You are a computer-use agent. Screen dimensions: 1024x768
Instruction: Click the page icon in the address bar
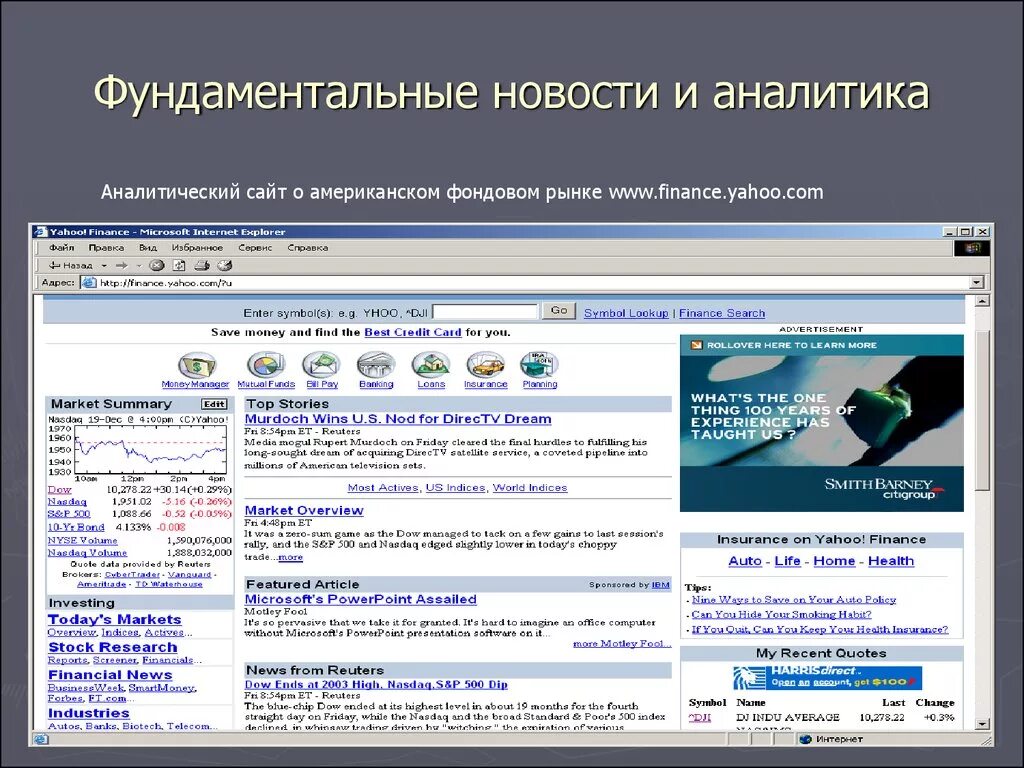click(x=88, y=283)
